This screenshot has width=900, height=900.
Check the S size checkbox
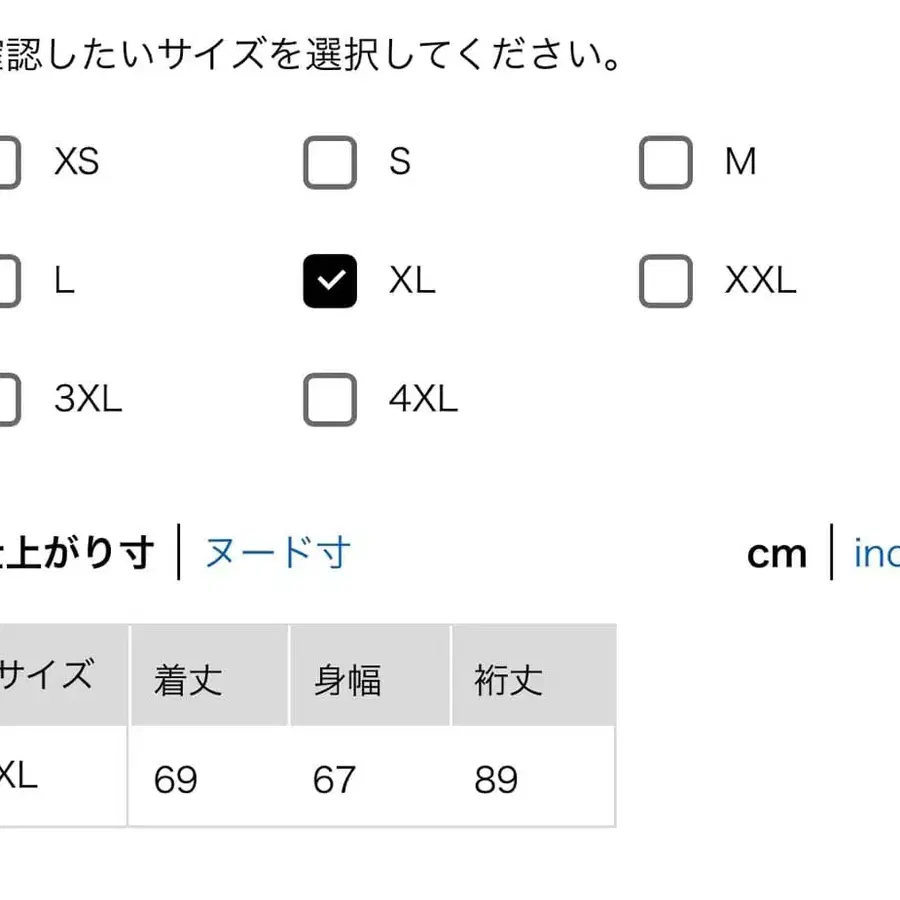pos(329,163)
